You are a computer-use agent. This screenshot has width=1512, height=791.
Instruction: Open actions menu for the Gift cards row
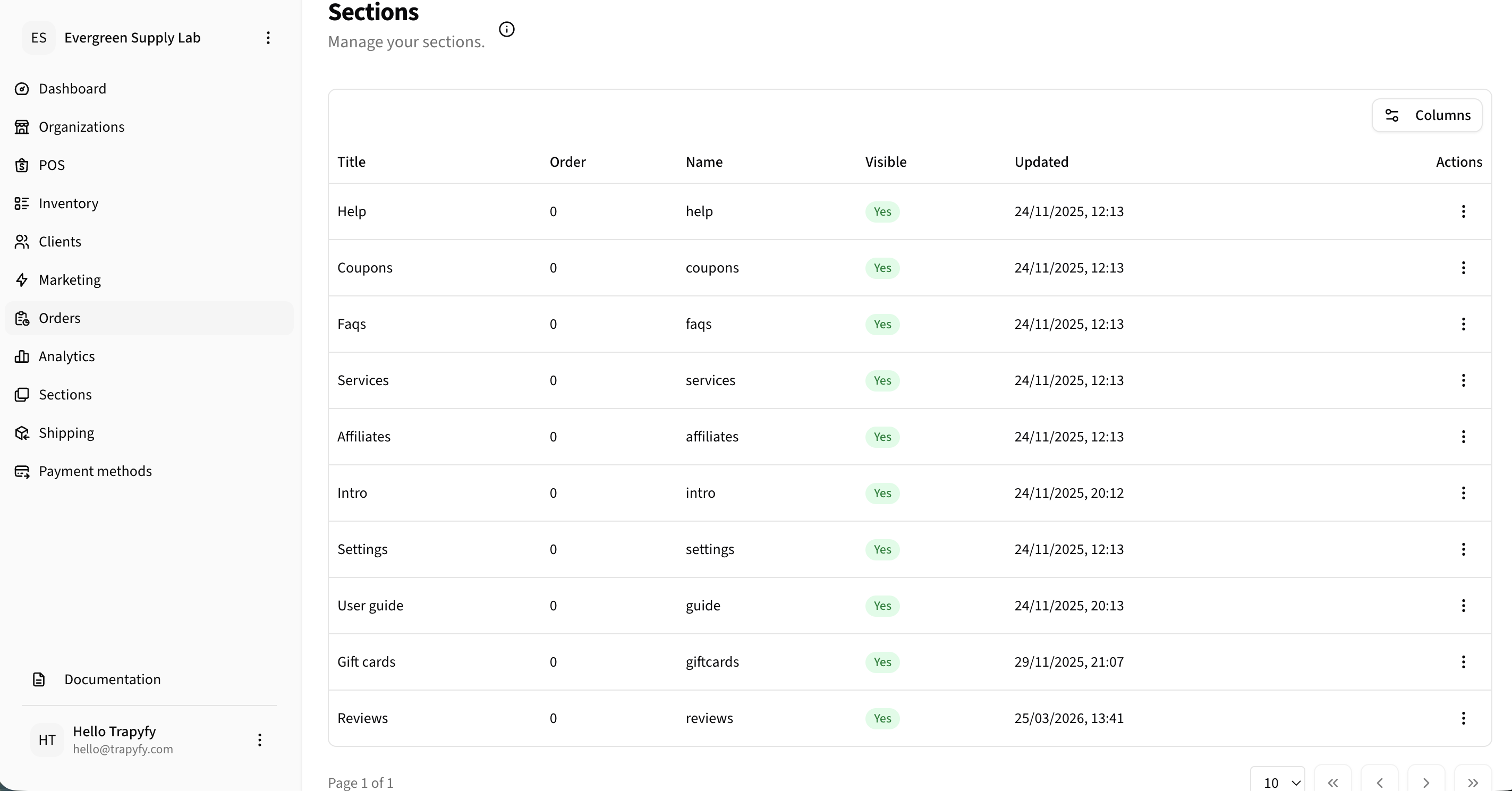pyautogui.click(x=1463, y=662)
